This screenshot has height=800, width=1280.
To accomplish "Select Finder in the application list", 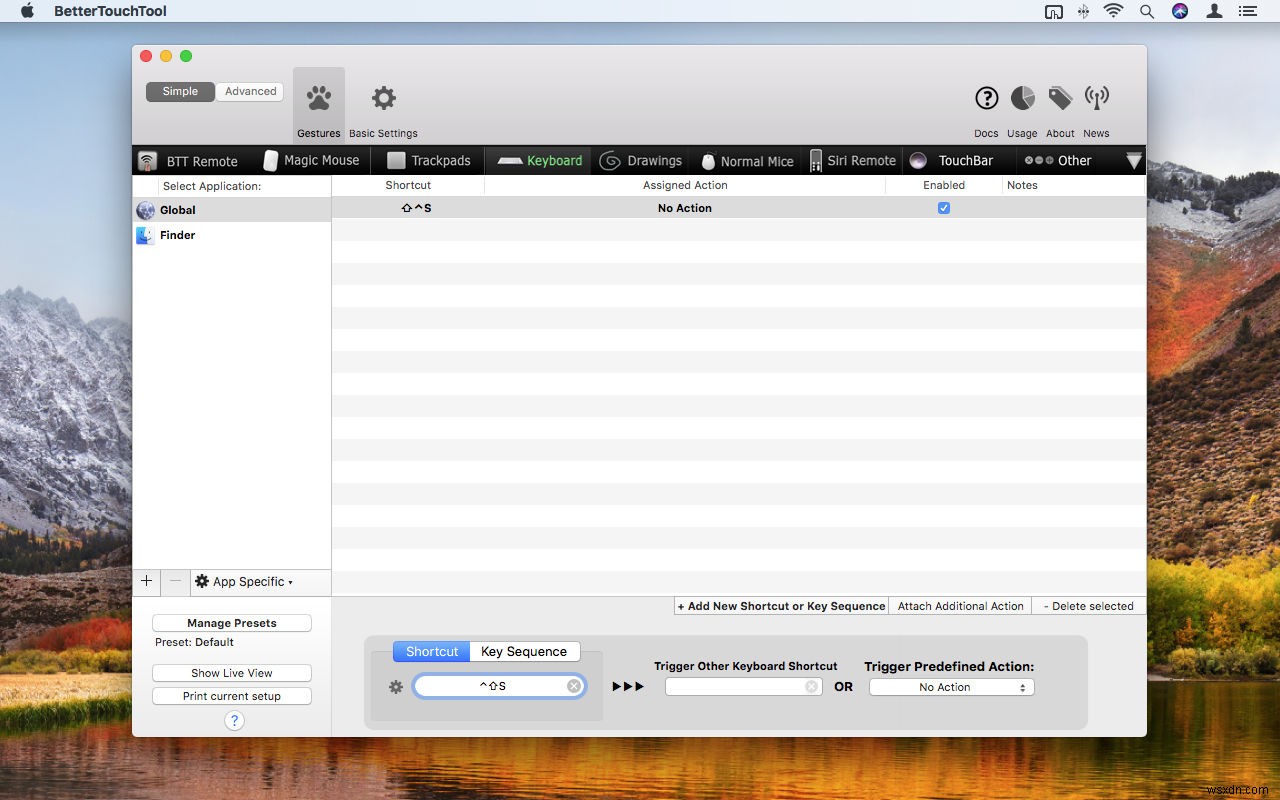I will (x=177, y=235).
